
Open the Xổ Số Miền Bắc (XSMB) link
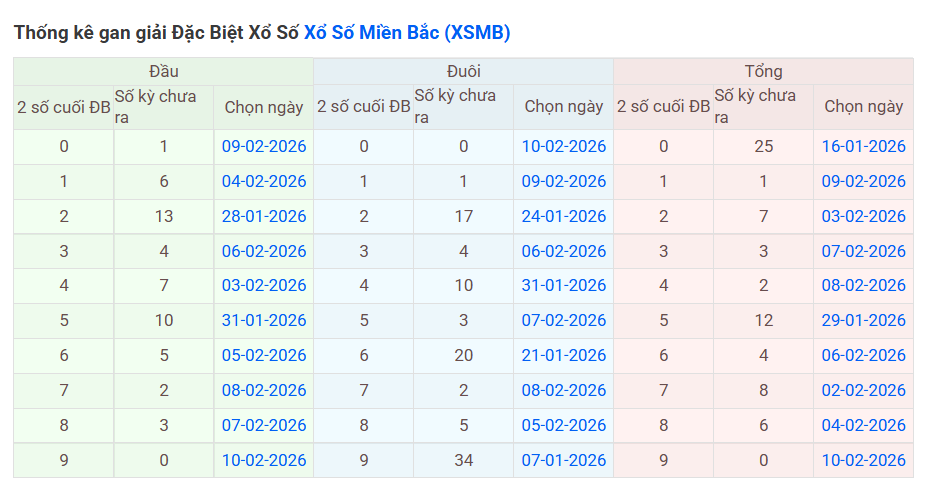406,32
